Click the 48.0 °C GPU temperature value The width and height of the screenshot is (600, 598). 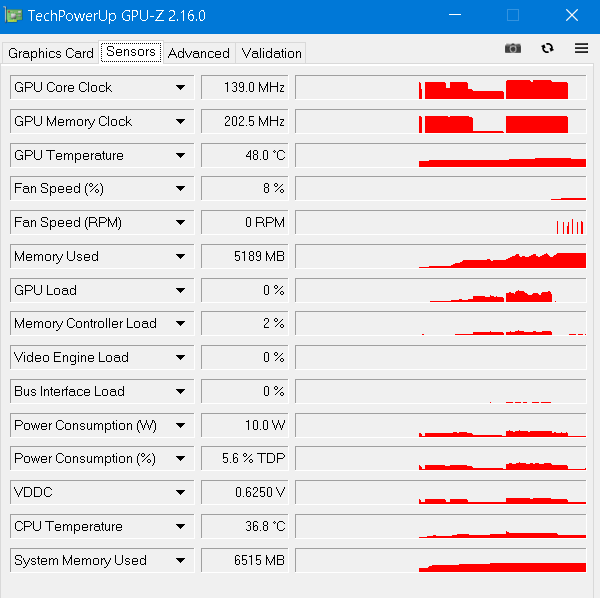245,155
